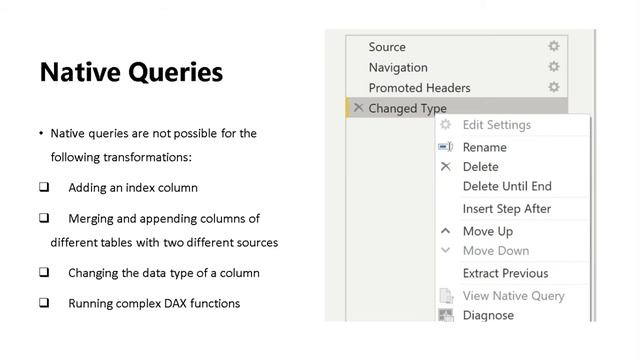Click the Rename icon in context menu

[x=445, y=147]
